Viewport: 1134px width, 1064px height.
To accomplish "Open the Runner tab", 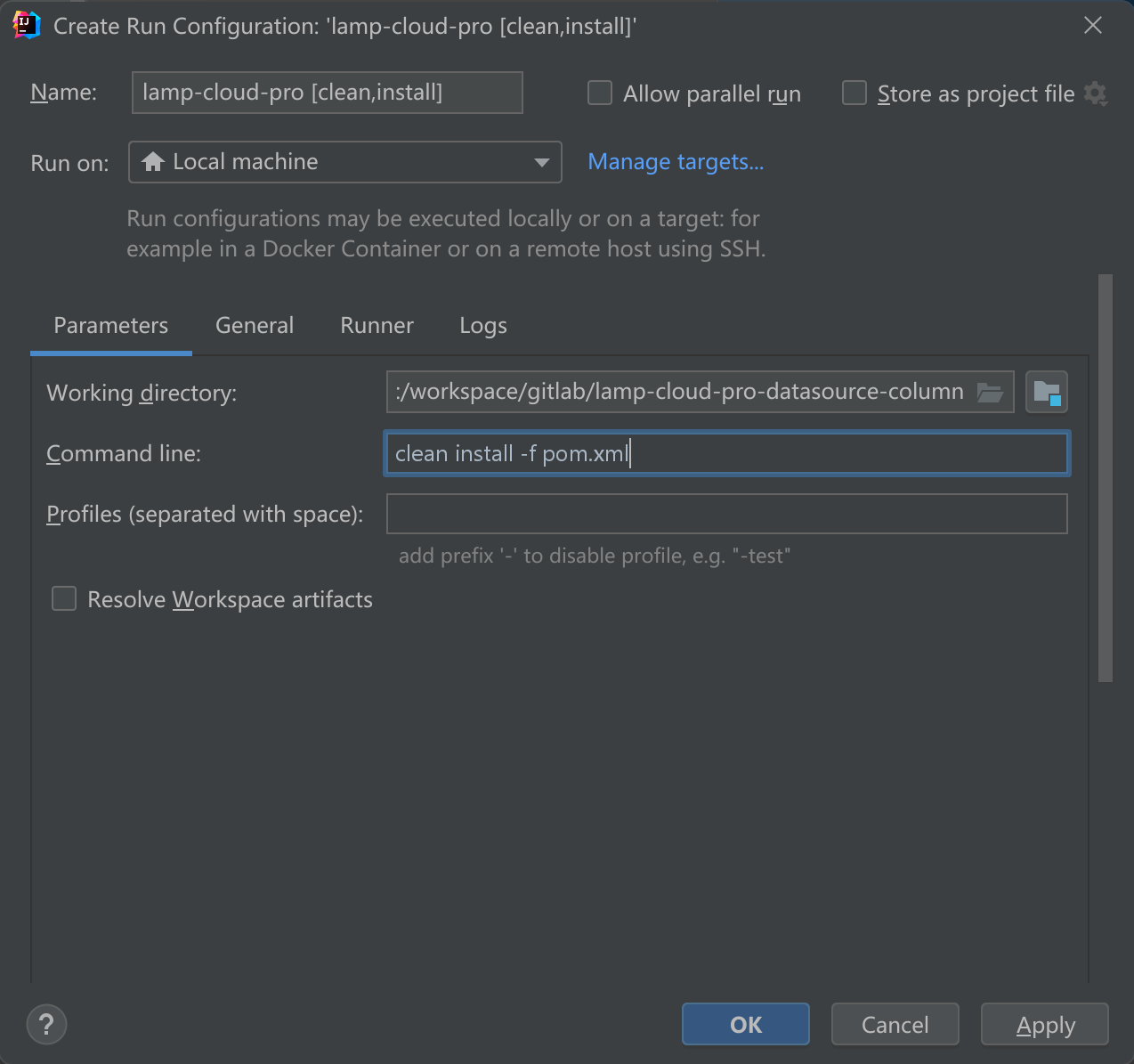I will click(x=377, y=326).
